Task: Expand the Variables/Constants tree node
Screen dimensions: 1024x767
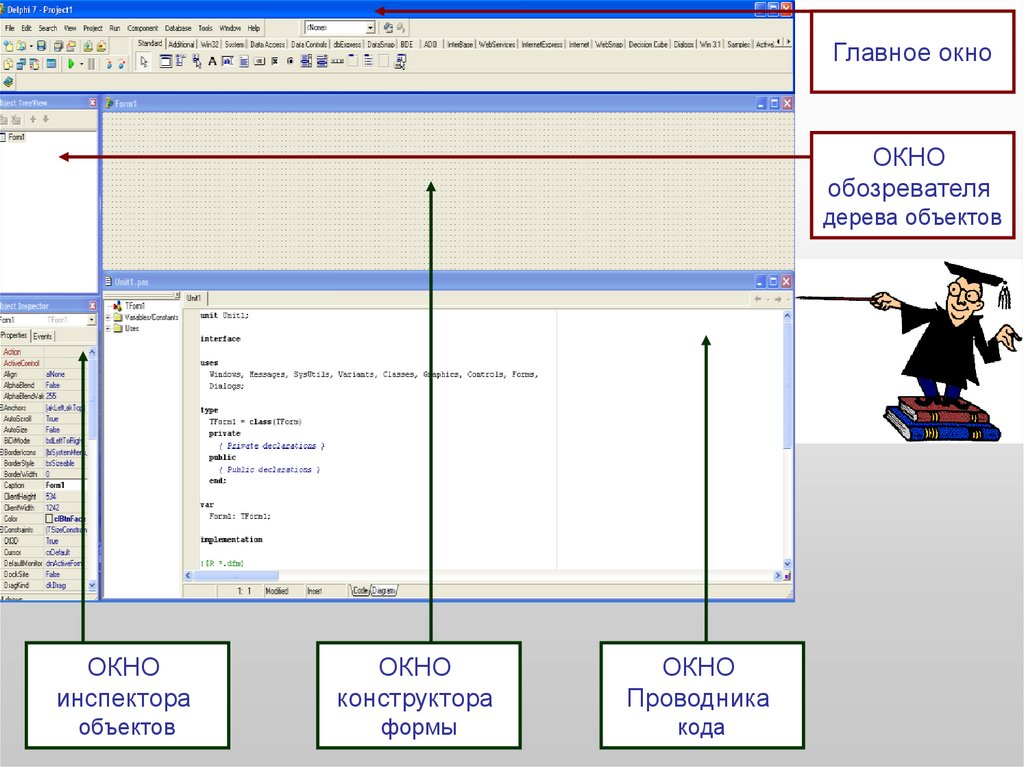Action: (107, 317)
